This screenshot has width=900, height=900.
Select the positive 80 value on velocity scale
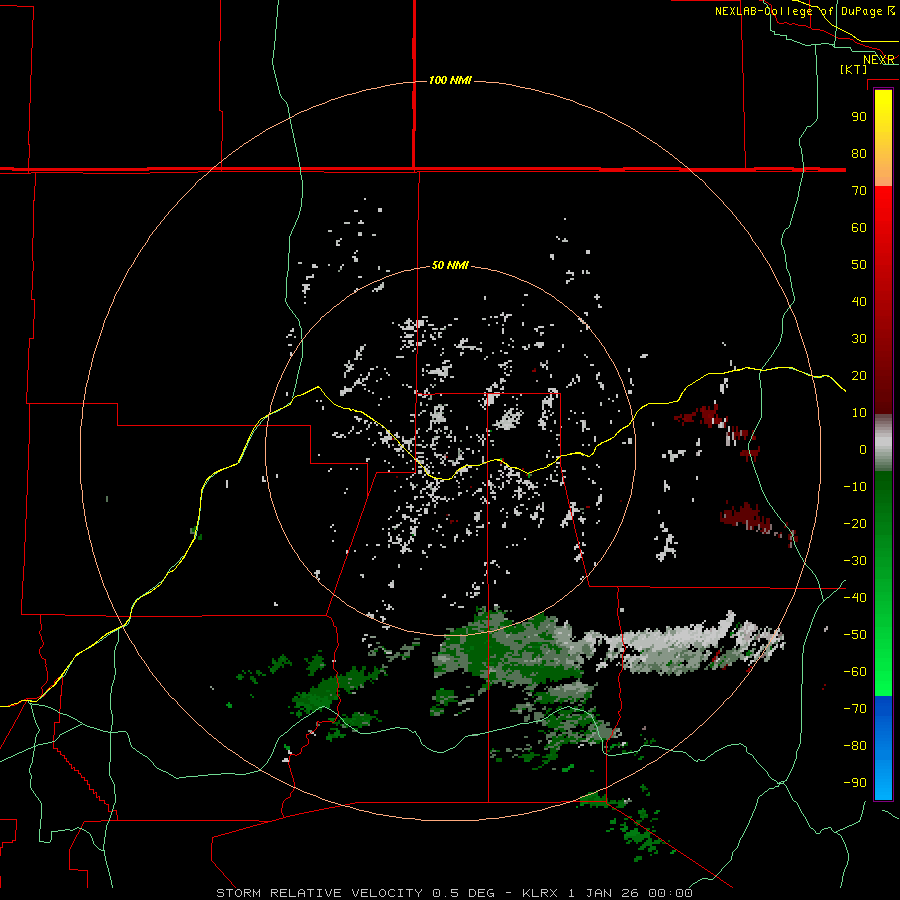[859, 153]
